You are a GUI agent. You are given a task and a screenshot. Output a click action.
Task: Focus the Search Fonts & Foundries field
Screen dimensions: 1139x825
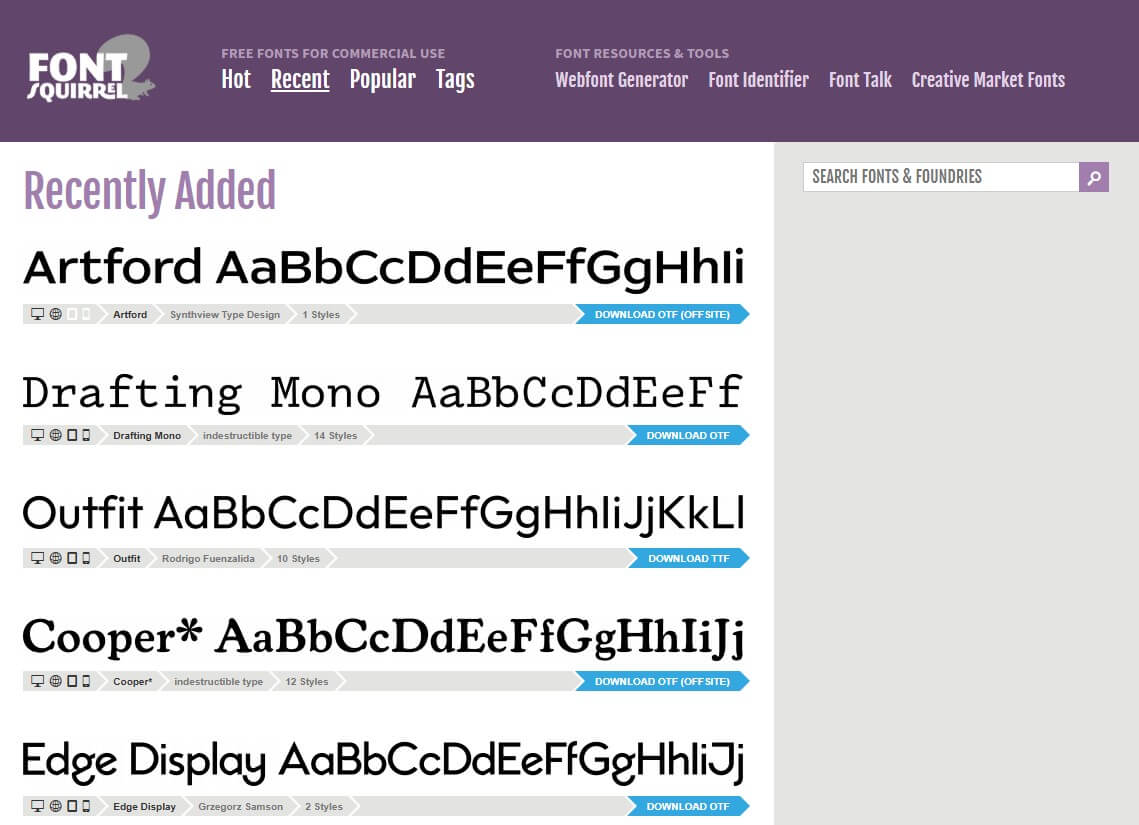[941, 177]
